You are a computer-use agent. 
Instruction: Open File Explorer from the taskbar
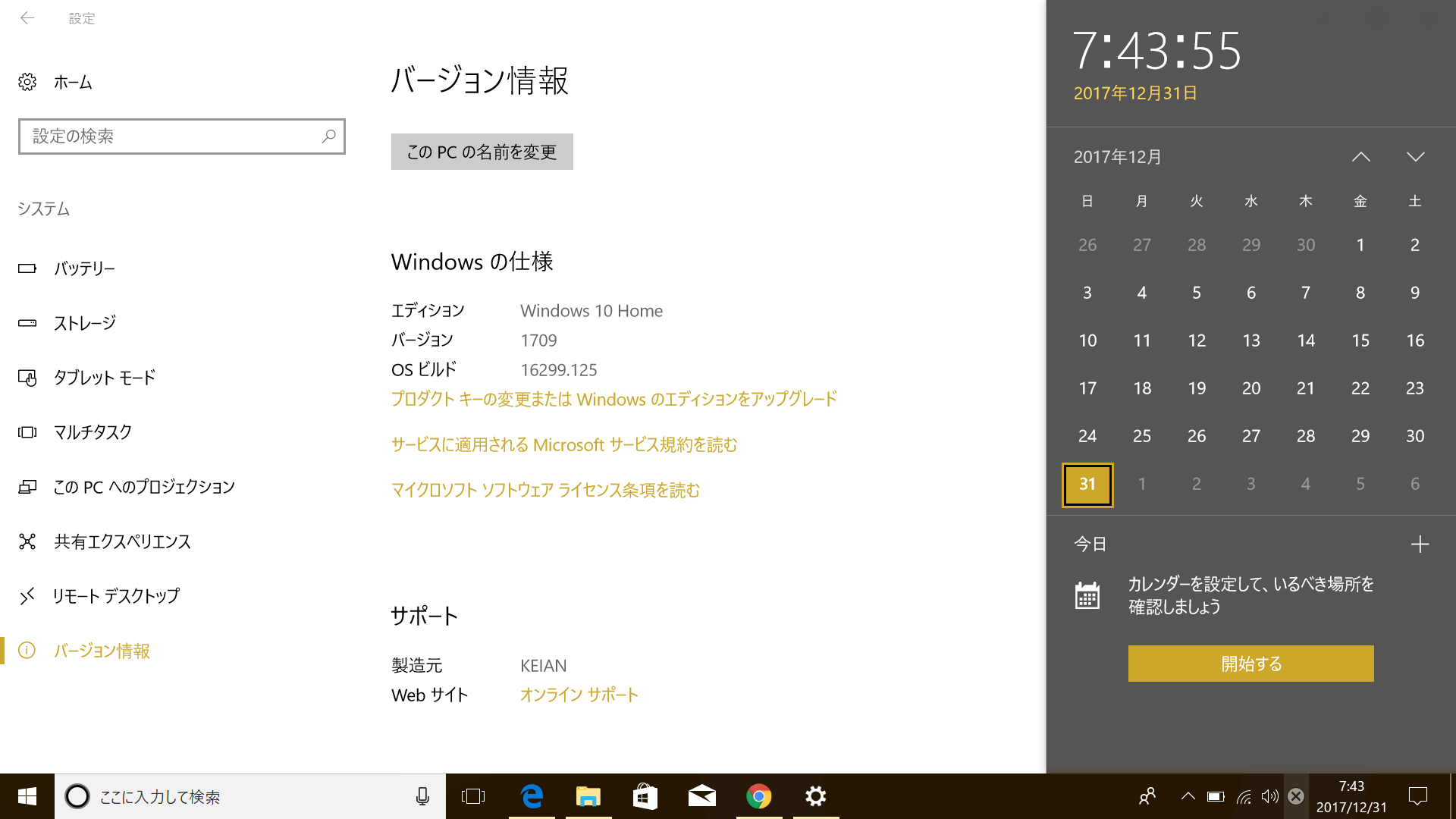click(588, 796)
